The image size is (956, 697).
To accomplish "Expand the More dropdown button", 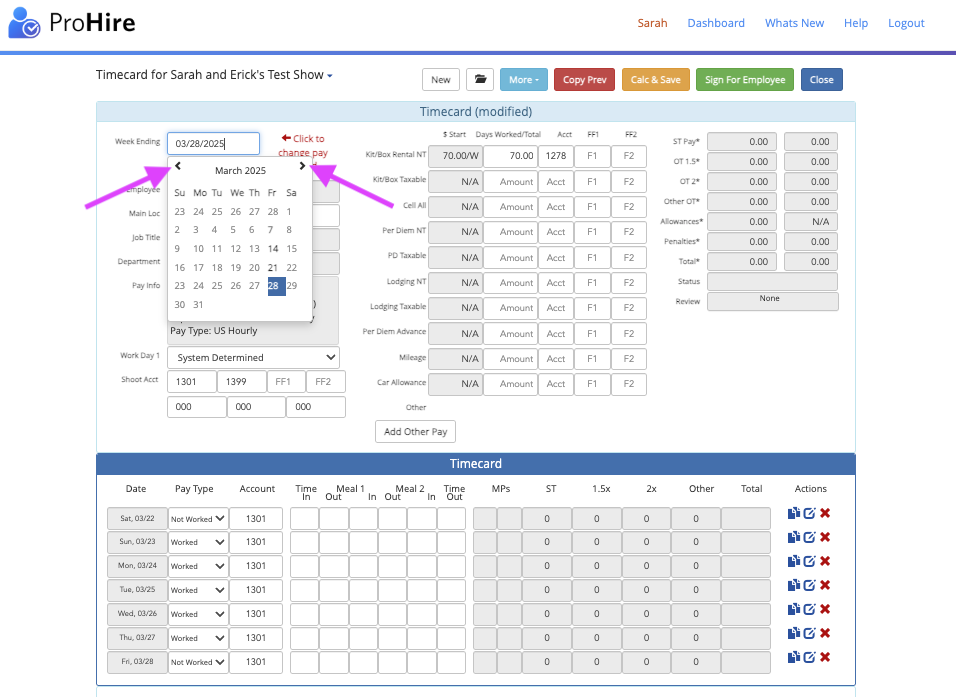I will (524, 79).
